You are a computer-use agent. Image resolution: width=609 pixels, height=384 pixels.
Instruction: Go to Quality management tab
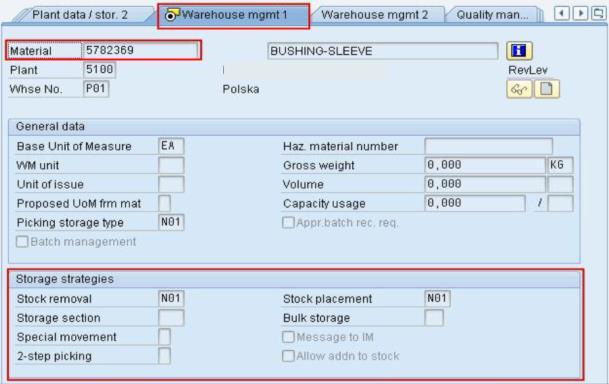click(492, 15)
